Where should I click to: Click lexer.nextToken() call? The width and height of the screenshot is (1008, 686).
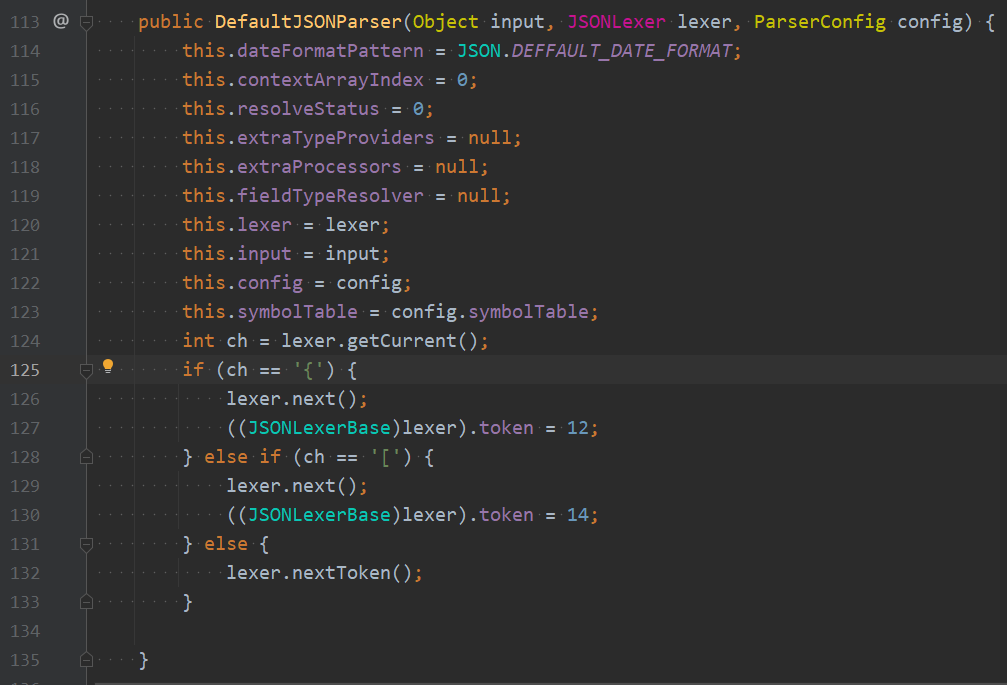319,573
